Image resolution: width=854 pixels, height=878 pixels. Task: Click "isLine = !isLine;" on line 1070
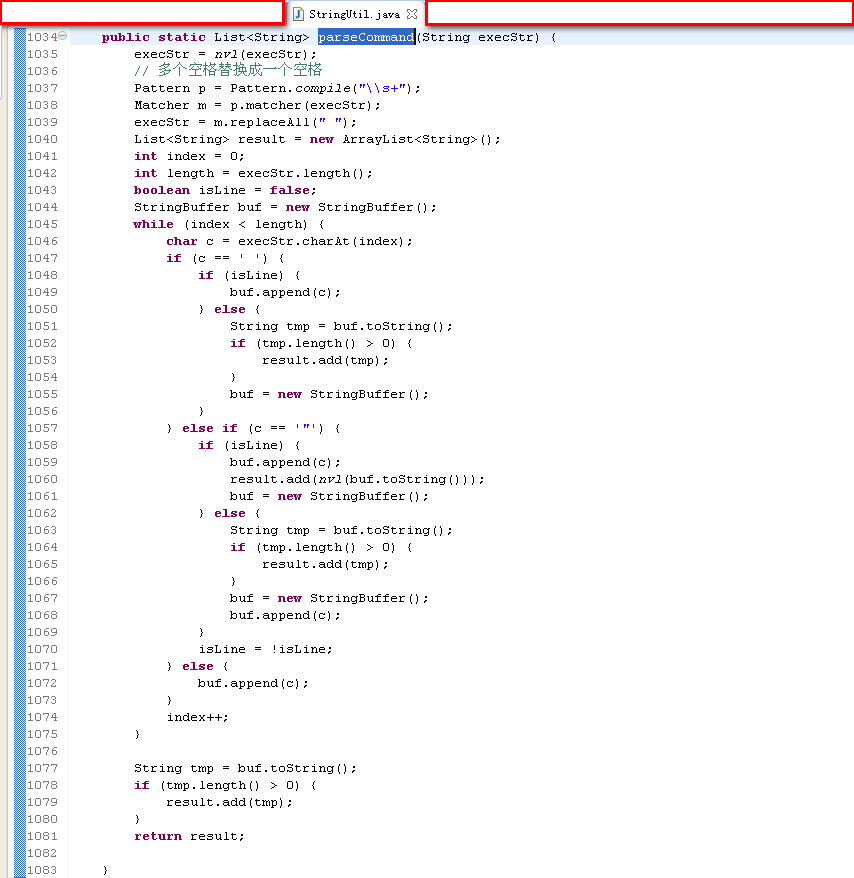tap(265, 649)
